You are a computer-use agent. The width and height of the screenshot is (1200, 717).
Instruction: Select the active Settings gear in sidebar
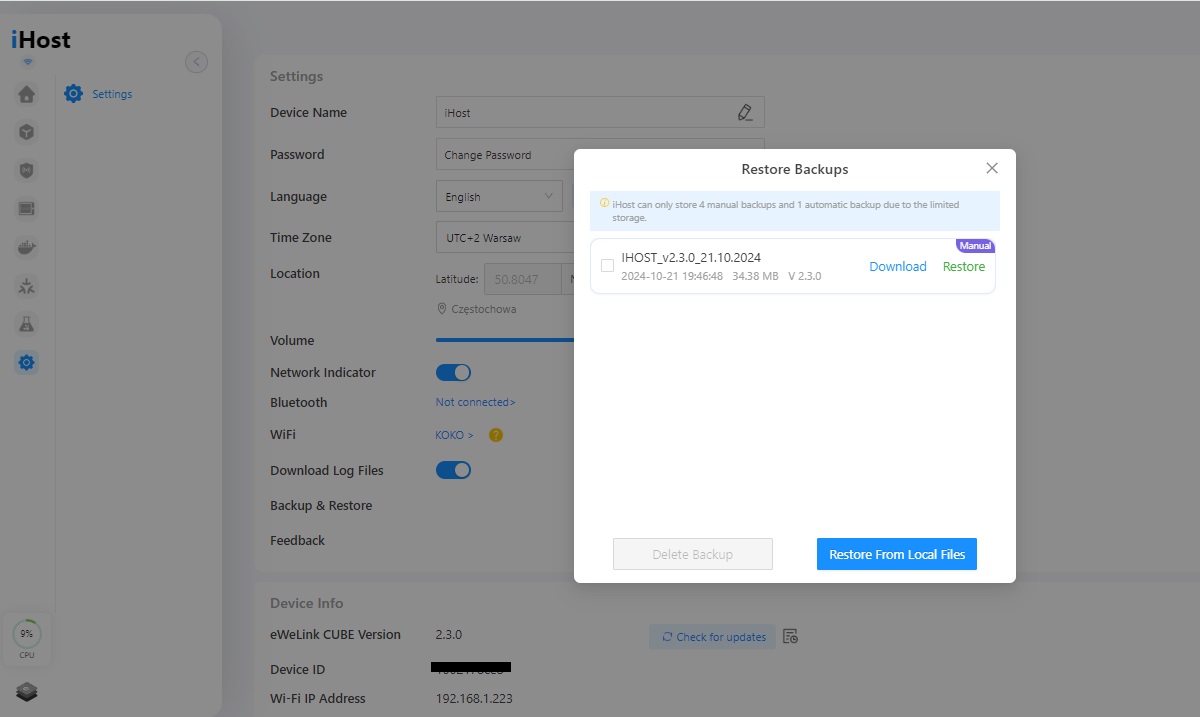[x=27, y=362]
